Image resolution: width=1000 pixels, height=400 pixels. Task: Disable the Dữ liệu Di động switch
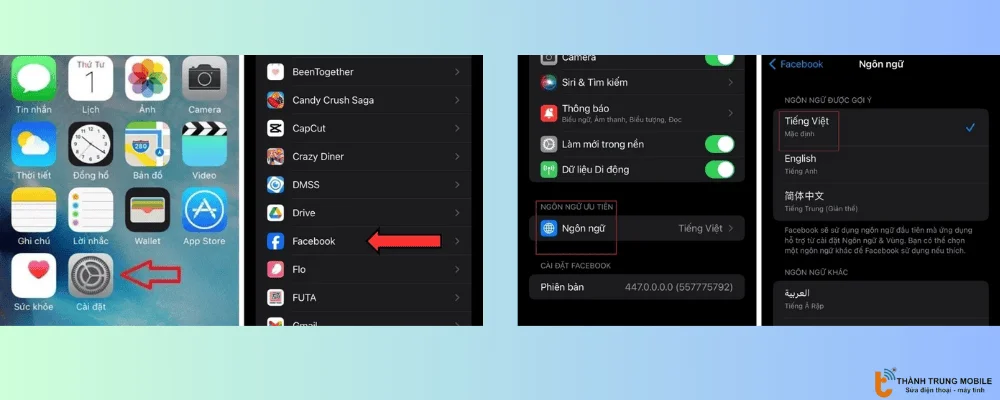pos(719,170)
